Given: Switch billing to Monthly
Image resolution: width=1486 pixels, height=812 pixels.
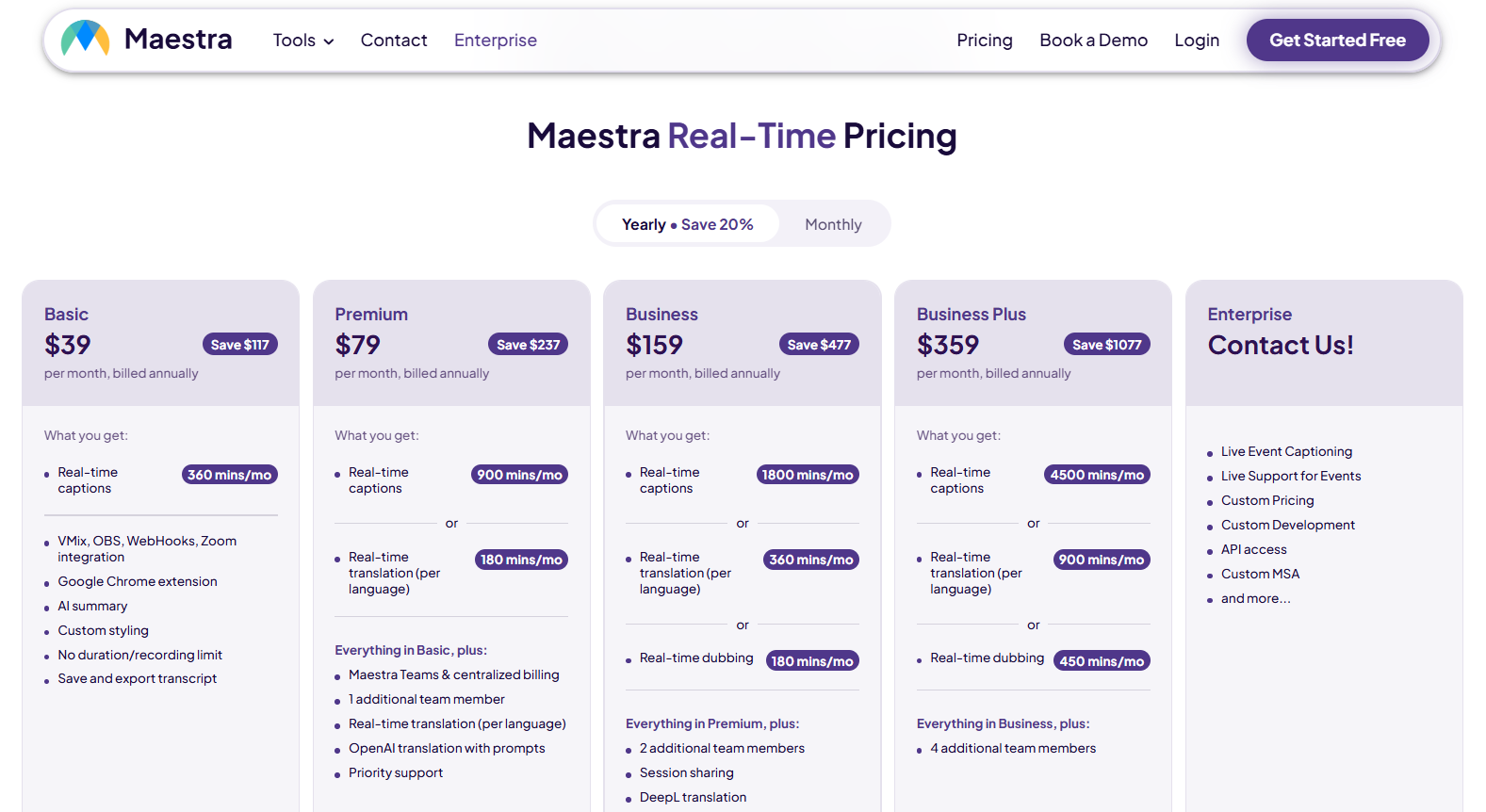Looking at the screenshot, I should pos(832,223).
